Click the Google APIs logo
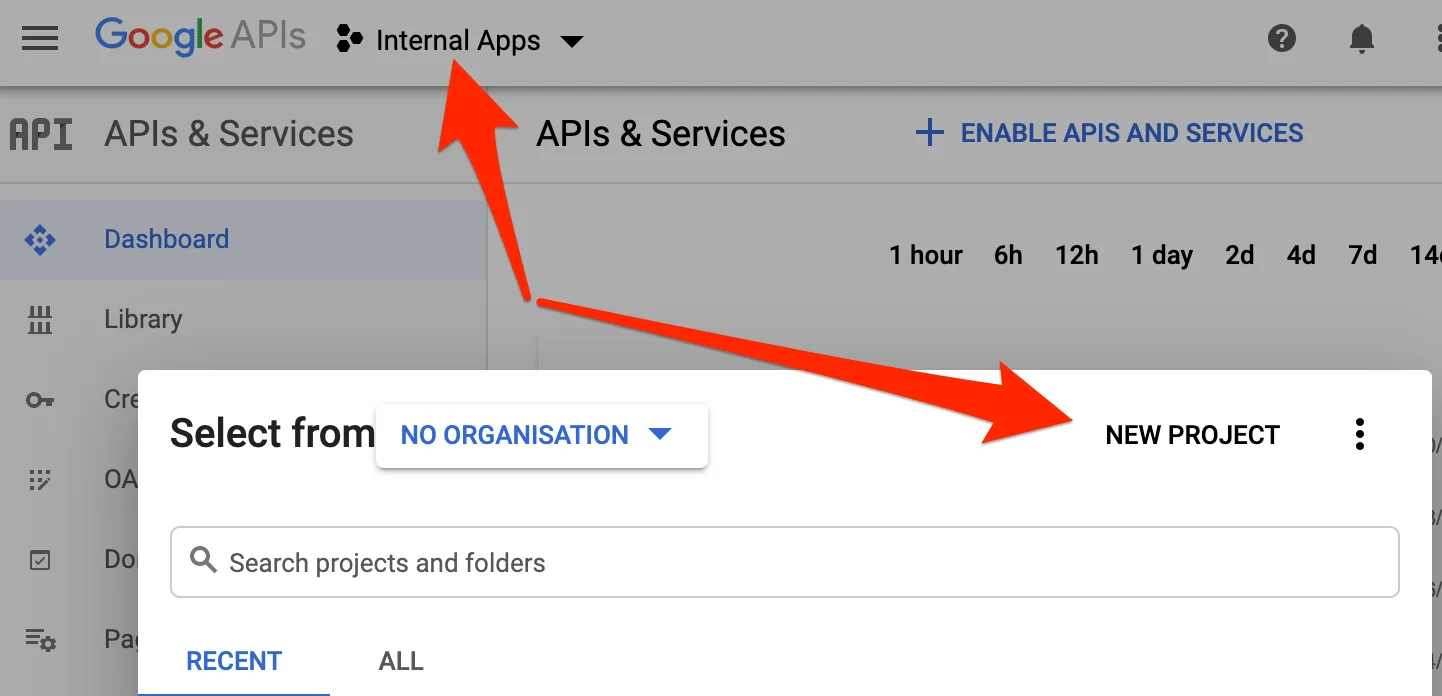The image size is (1442, 696). [x=199, y=37]
